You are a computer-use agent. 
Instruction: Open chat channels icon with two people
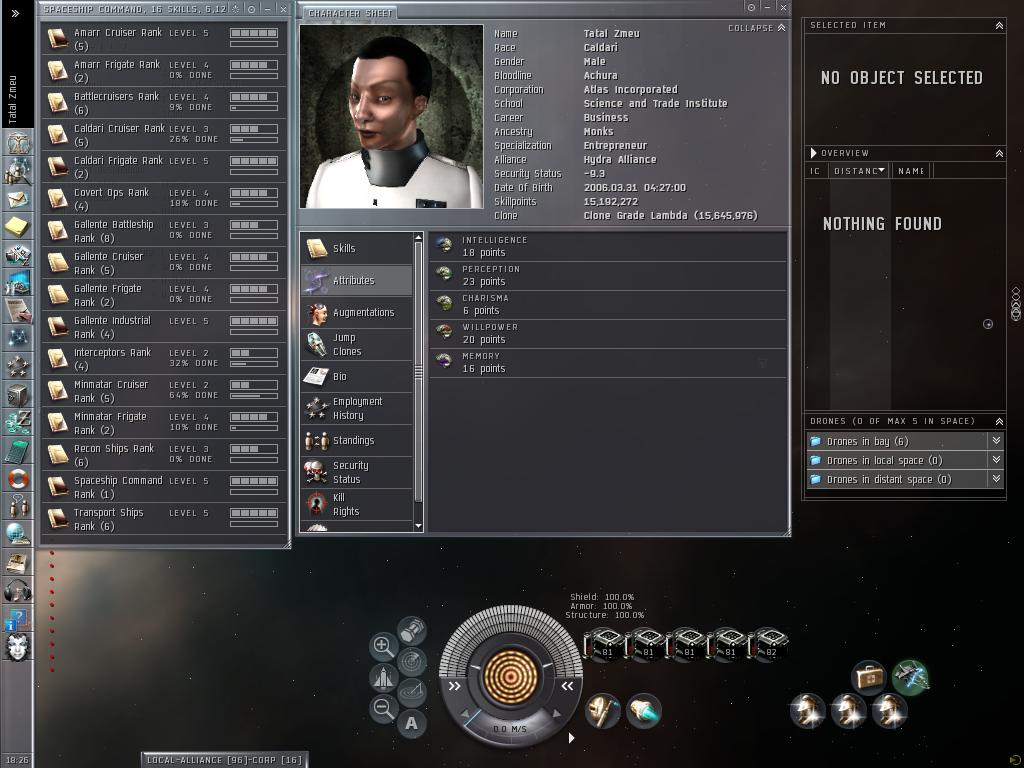18,506
